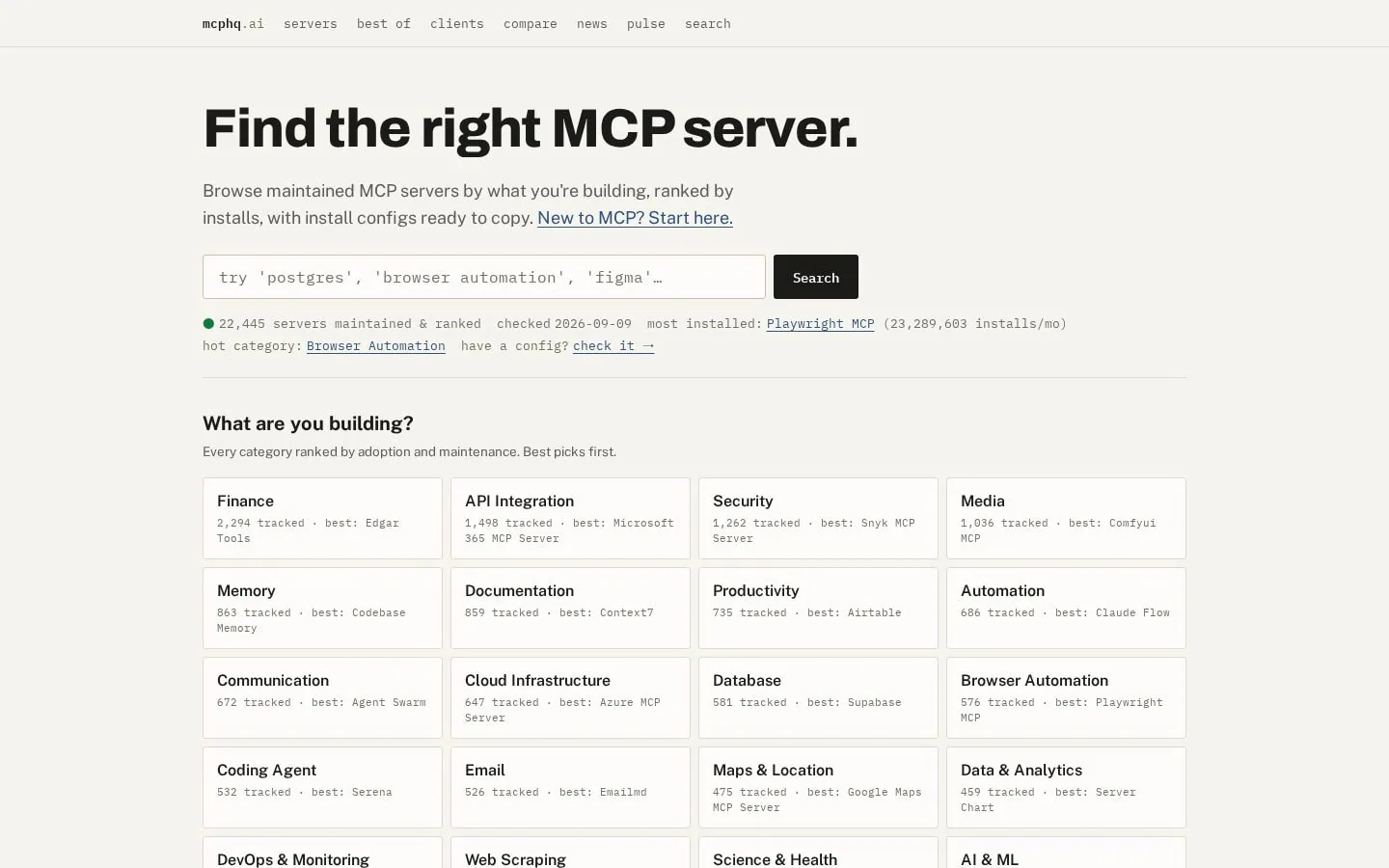Viewport: 1389px width, 868px height.
Task: Open the API Integration category card
Action: click(570, 518)
